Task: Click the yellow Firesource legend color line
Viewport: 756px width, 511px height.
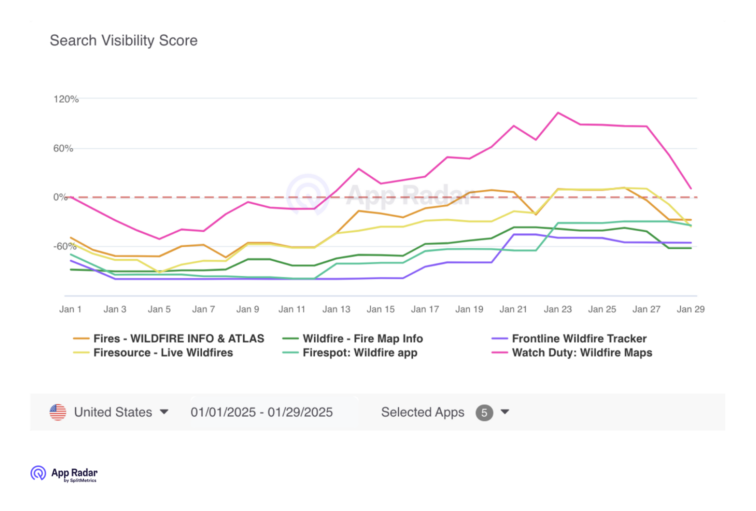Action: [81, 352]
